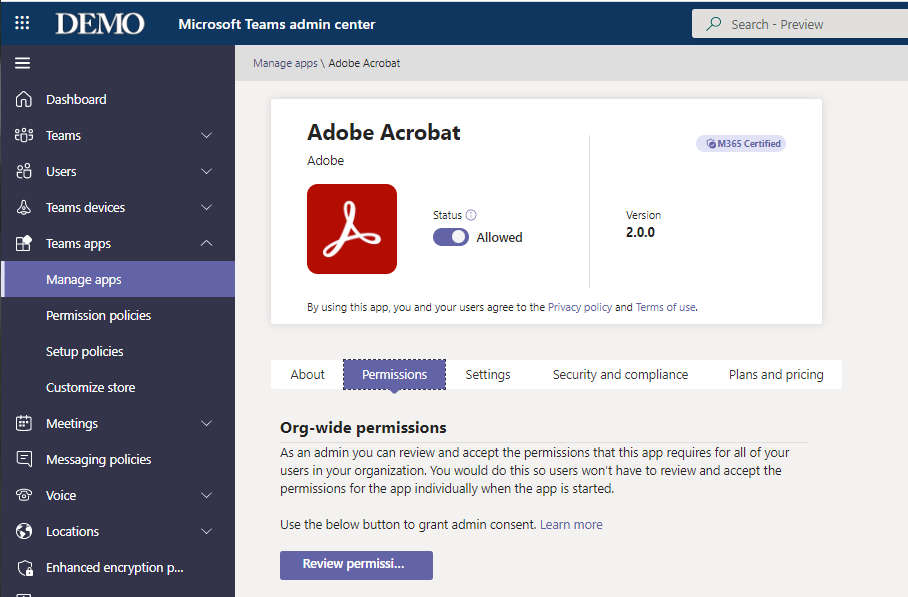Click the Status info icon
Image resolution: width=908 pixels, height=597 pixels.
click(x=471, y=215)
